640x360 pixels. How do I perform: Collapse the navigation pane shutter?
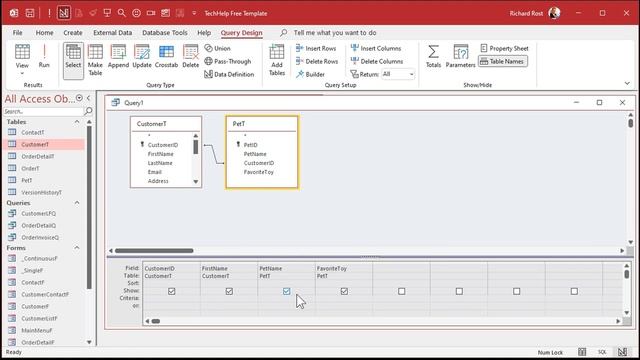(88, 98)
